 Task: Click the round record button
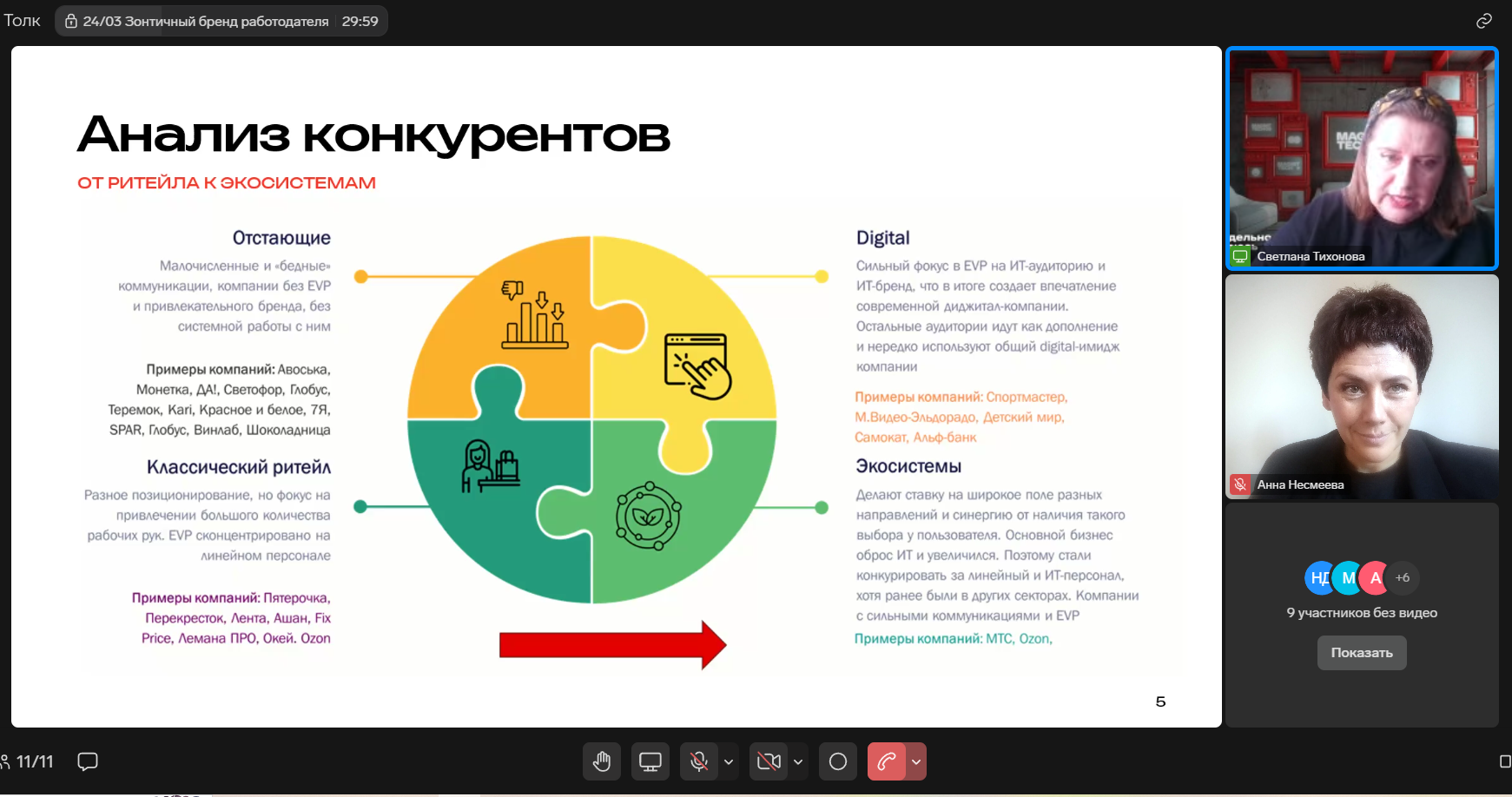(837, 761)
